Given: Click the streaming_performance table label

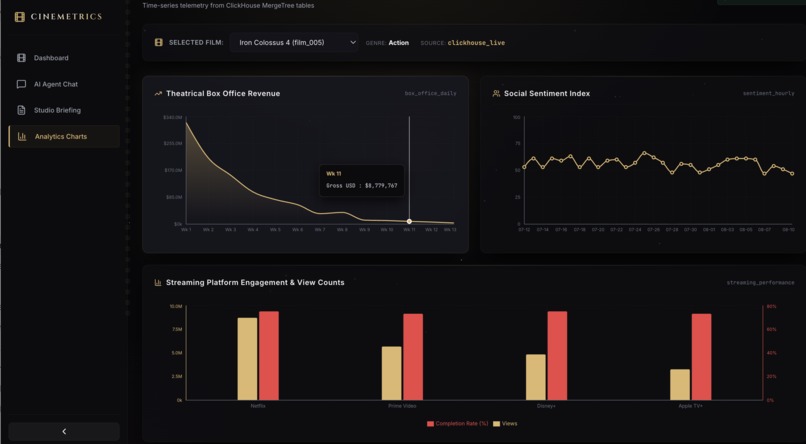Looking at the screenshot, I should pyautogui.click(x=760, y=283).
